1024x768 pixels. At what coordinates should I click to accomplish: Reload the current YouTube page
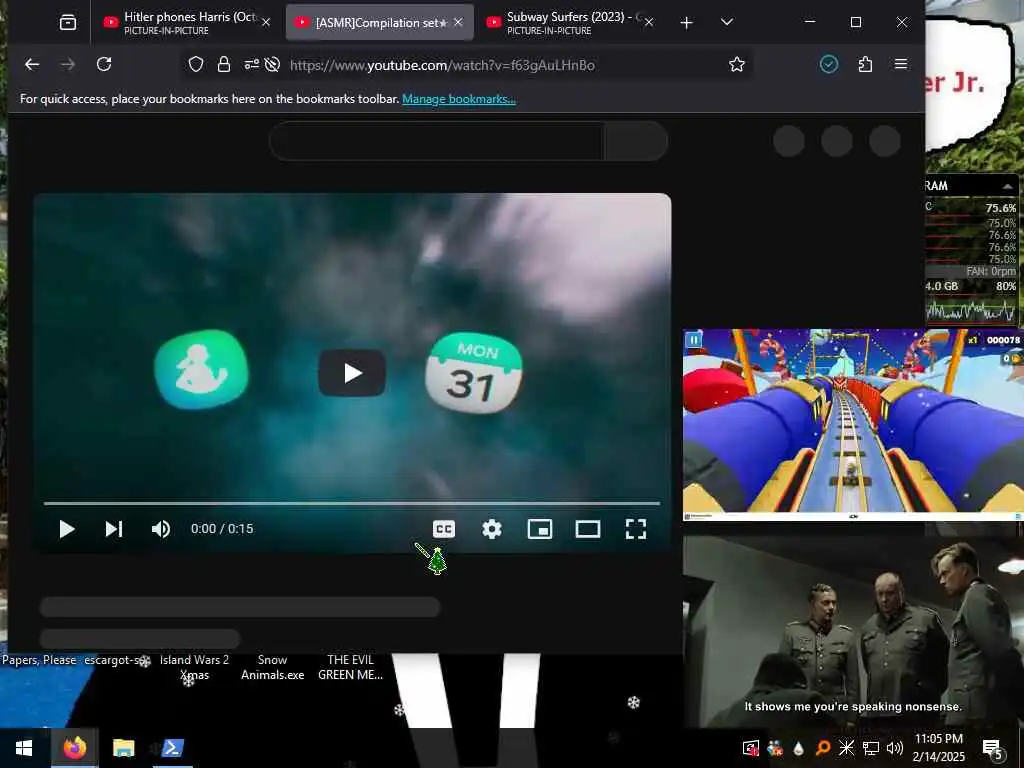click(x=104, y=64)
